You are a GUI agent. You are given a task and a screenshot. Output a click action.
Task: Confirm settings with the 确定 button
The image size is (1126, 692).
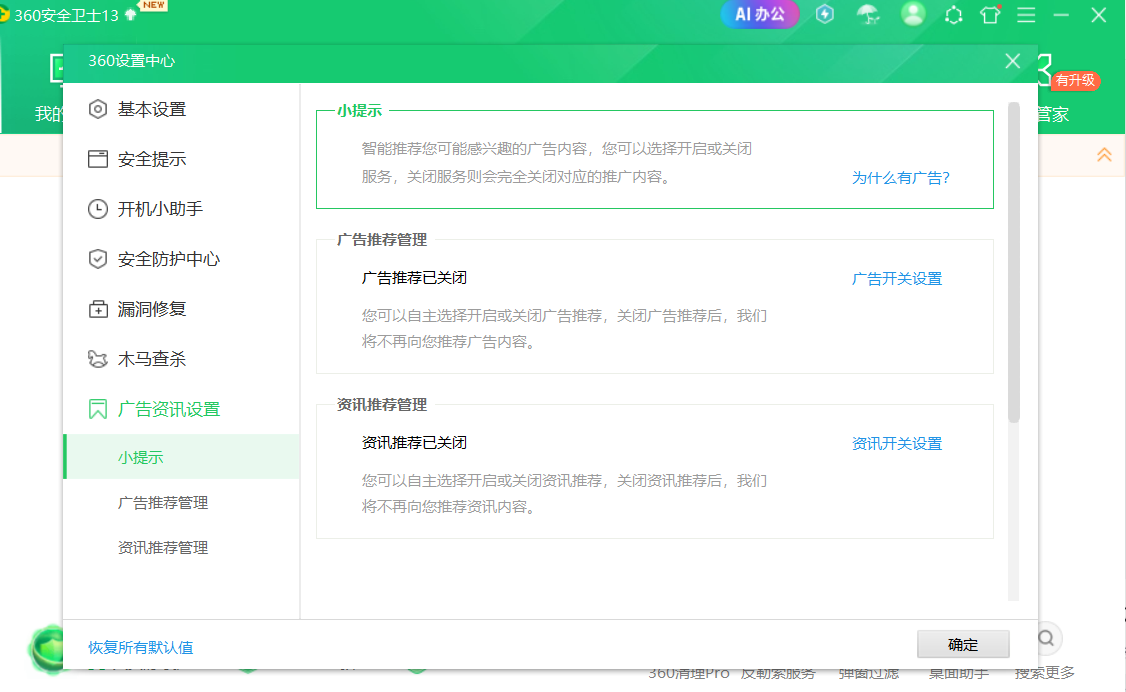tap(963, 645)
